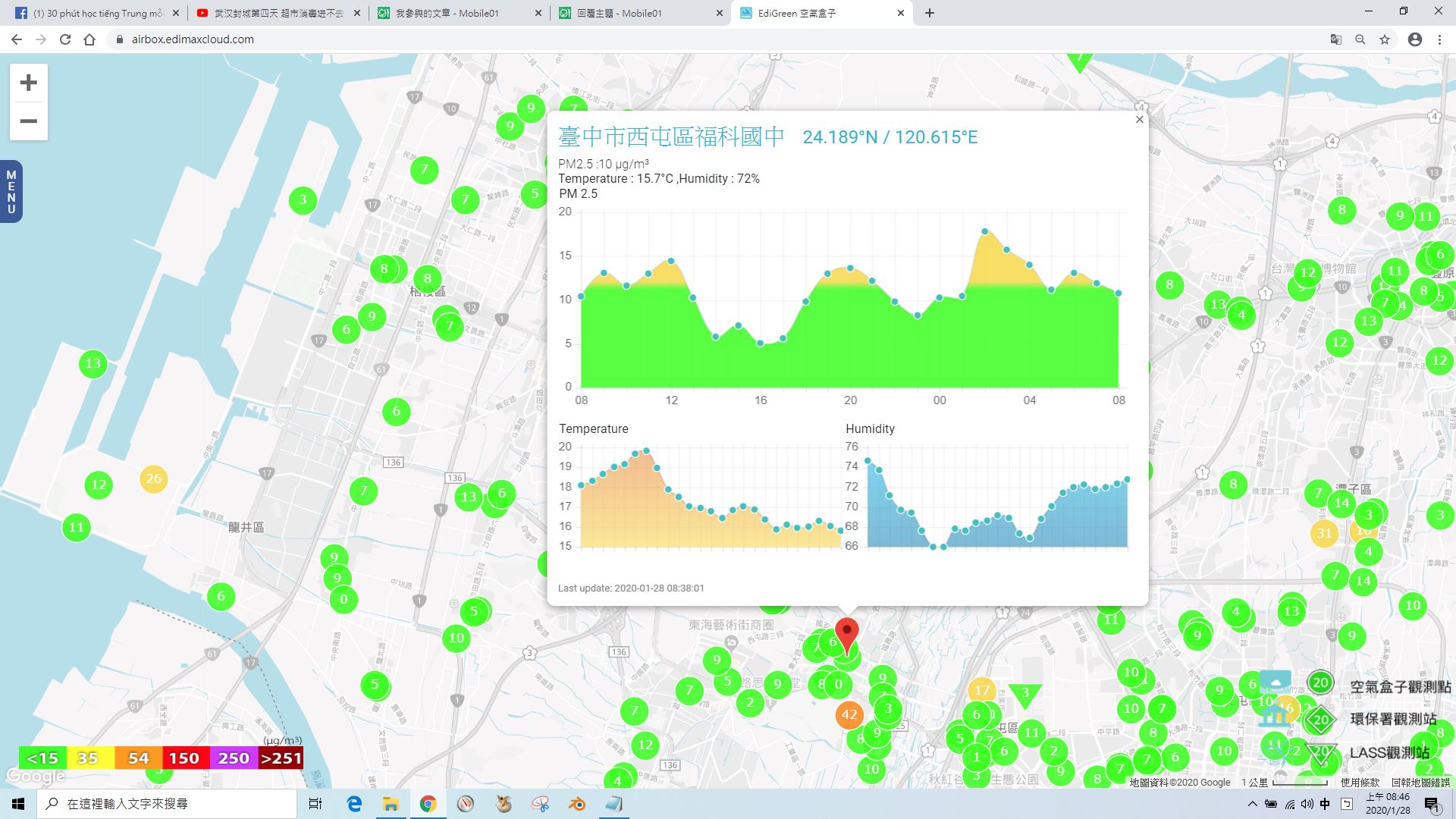Open the browser zoom magnifier icon
1456x819 pixels.
1360,39
